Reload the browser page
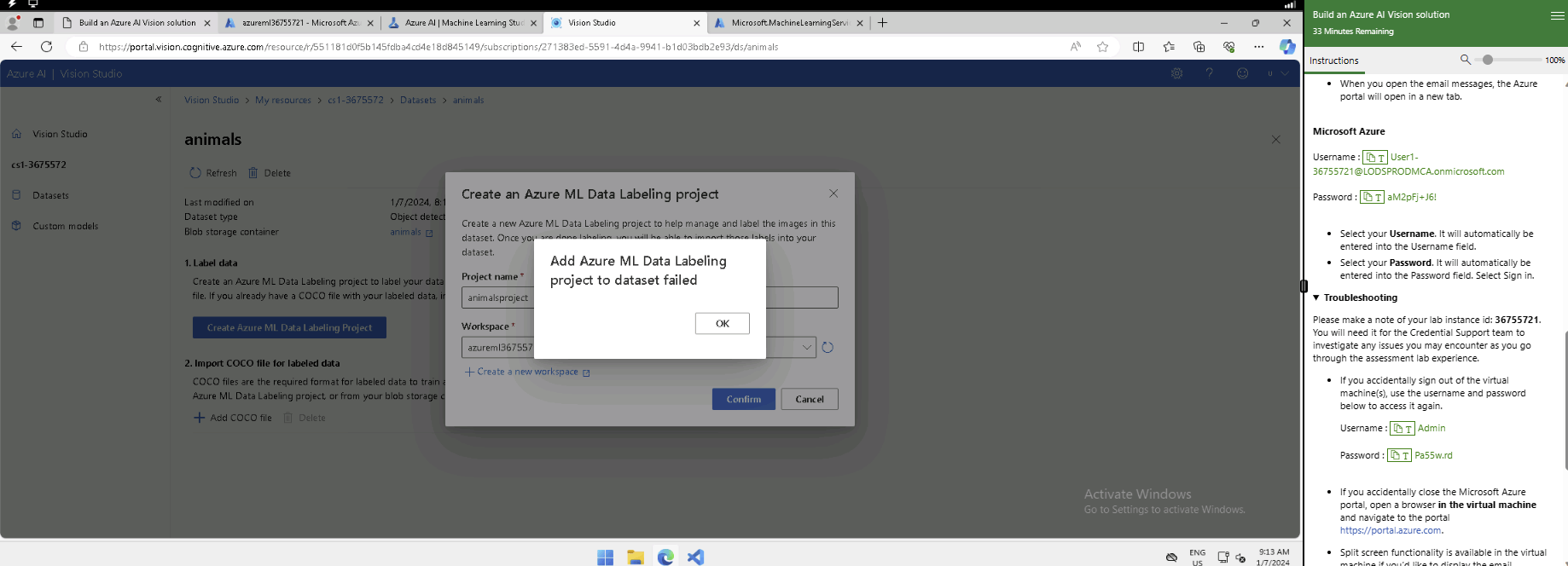 [47, 47]
